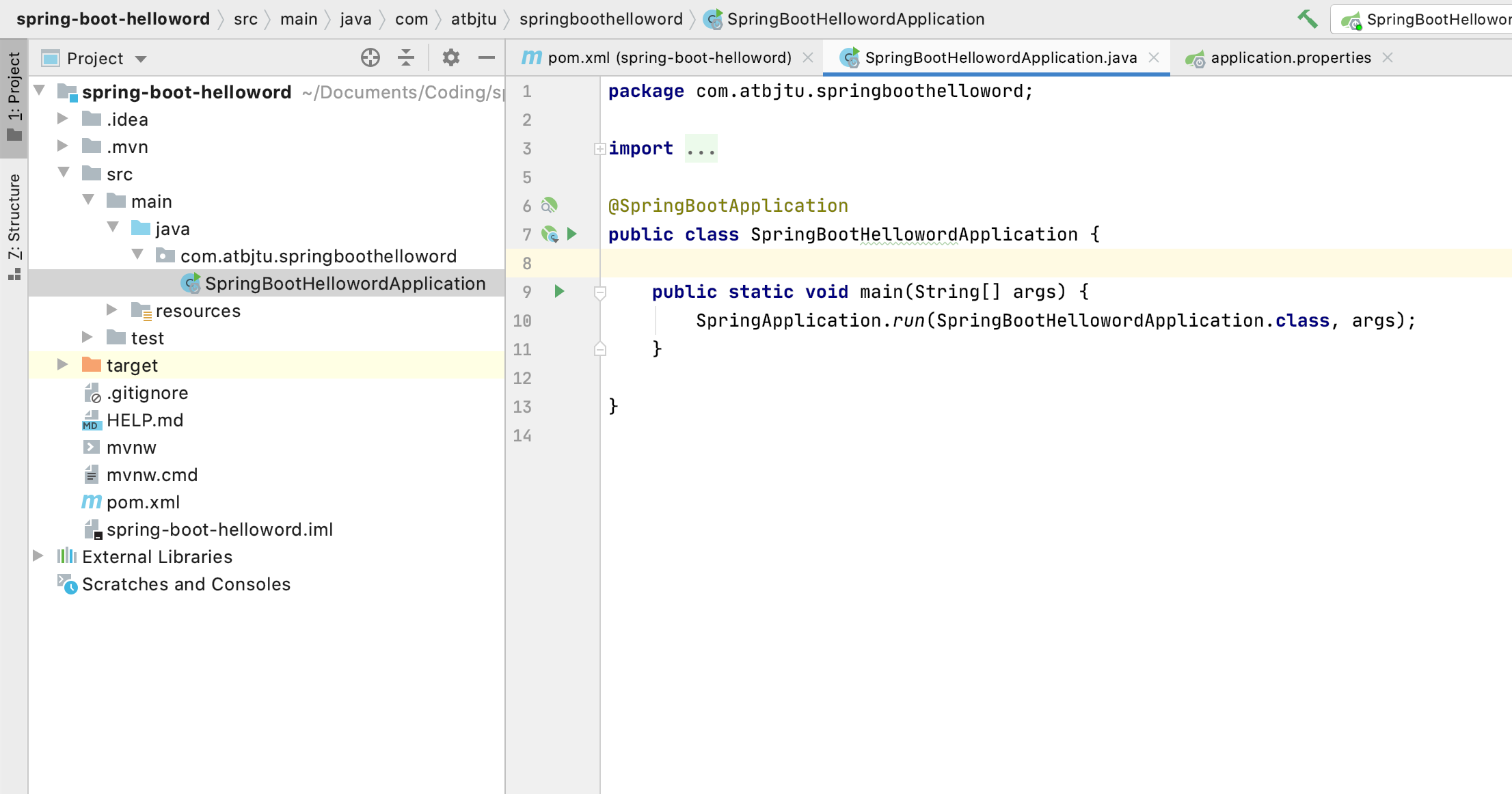This screenshot has height=794, width=1512.
Task: Click the Build project hammer icon
Action: pyautogui.click(x=1307, y=18)
